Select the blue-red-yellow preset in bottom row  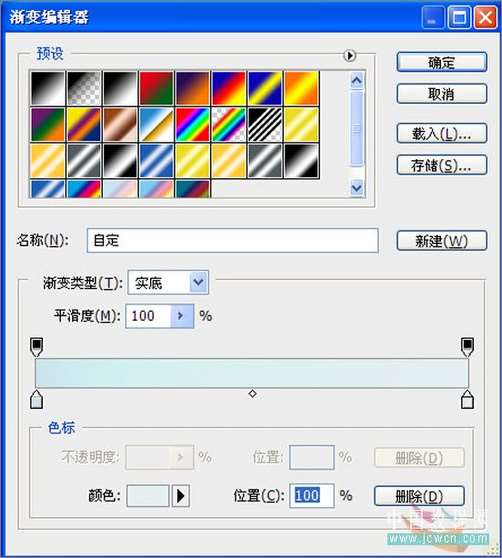pos(84,189)
